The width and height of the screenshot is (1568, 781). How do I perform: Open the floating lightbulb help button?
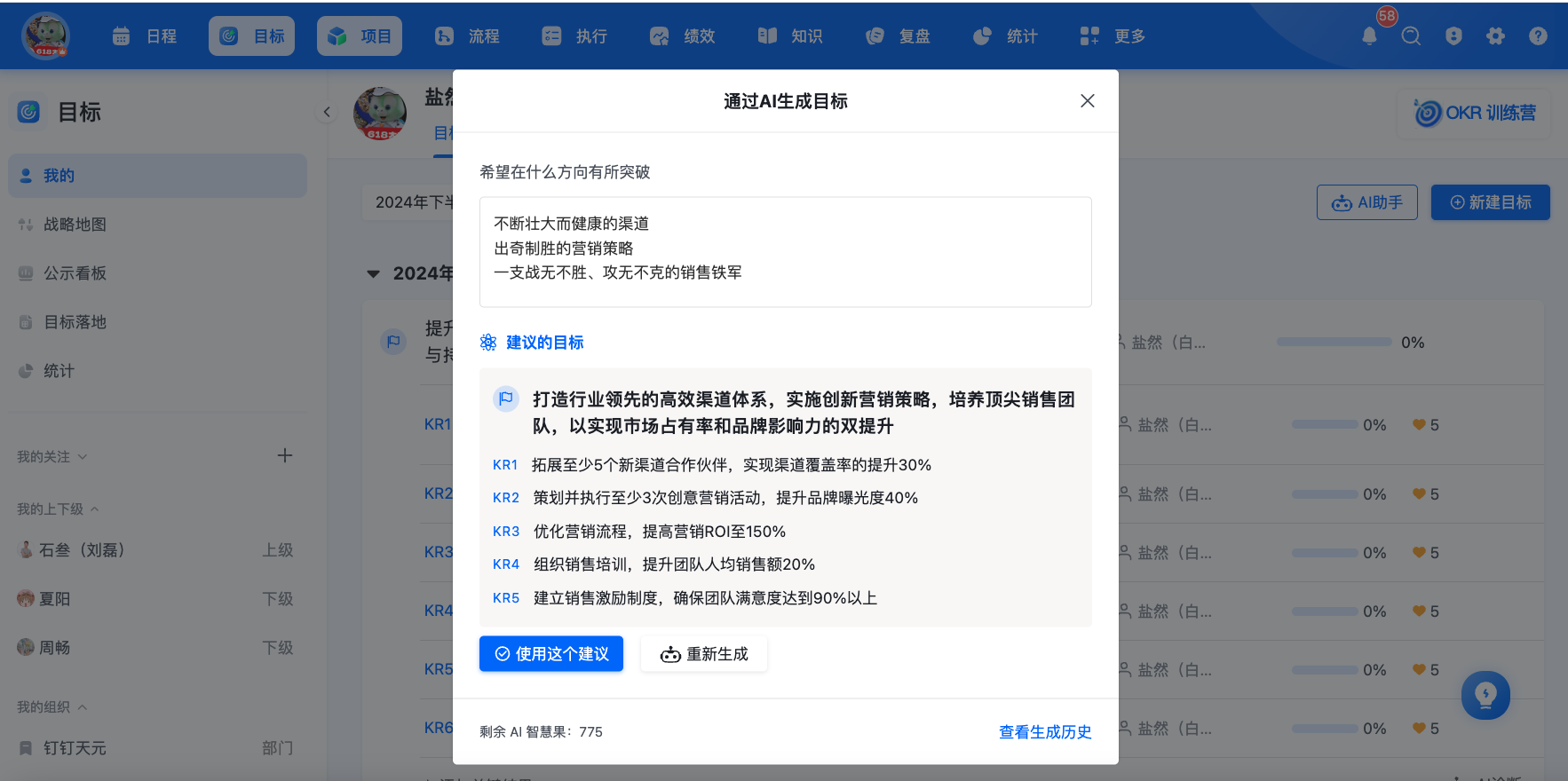coord(1485,695)
